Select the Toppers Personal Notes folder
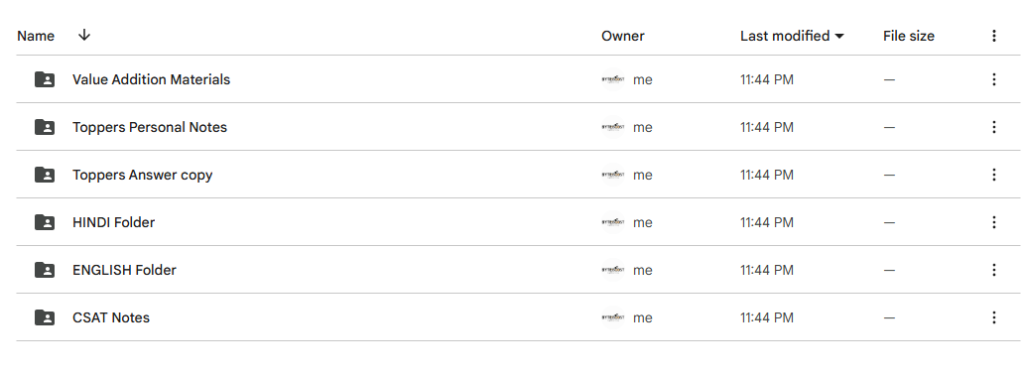This screenshot has height=375, width=1024. click(150, 127)
